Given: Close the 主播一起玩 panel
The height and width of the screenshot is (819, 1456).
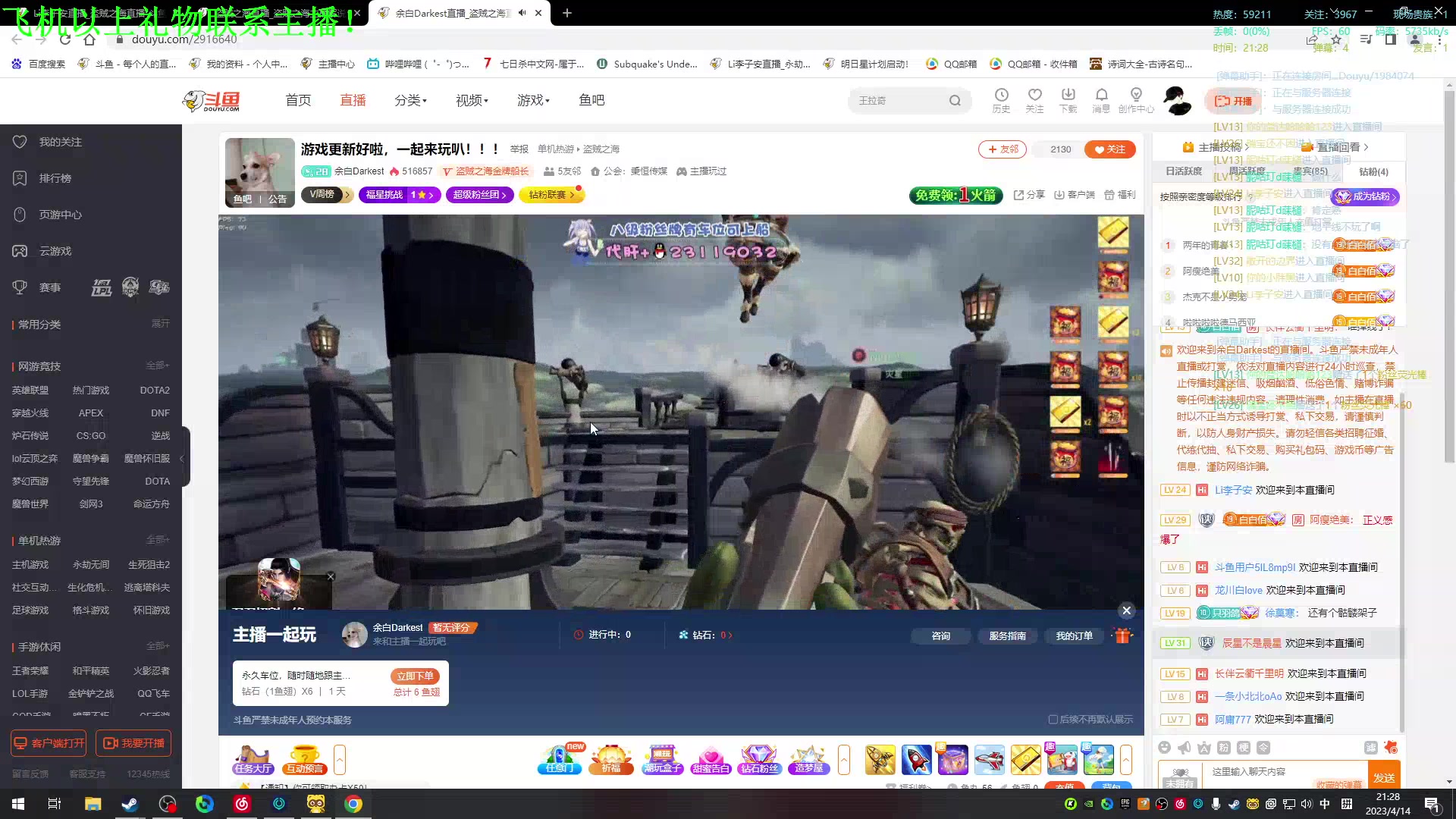Looking at the screenshot, I should [1126, 610].
